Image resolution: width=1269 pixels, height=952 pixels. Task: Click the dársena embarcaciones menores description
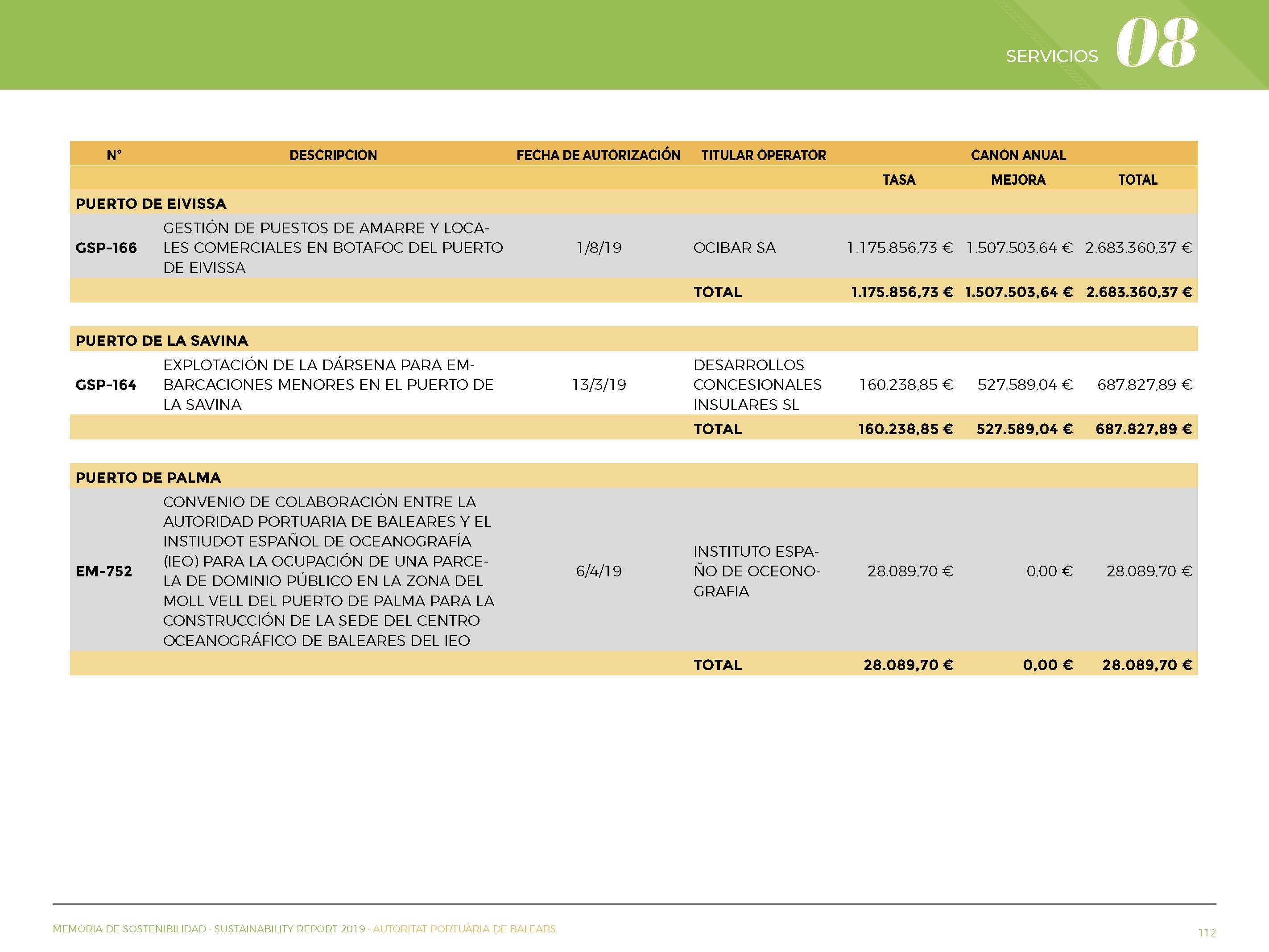click(x=328, y=385)
